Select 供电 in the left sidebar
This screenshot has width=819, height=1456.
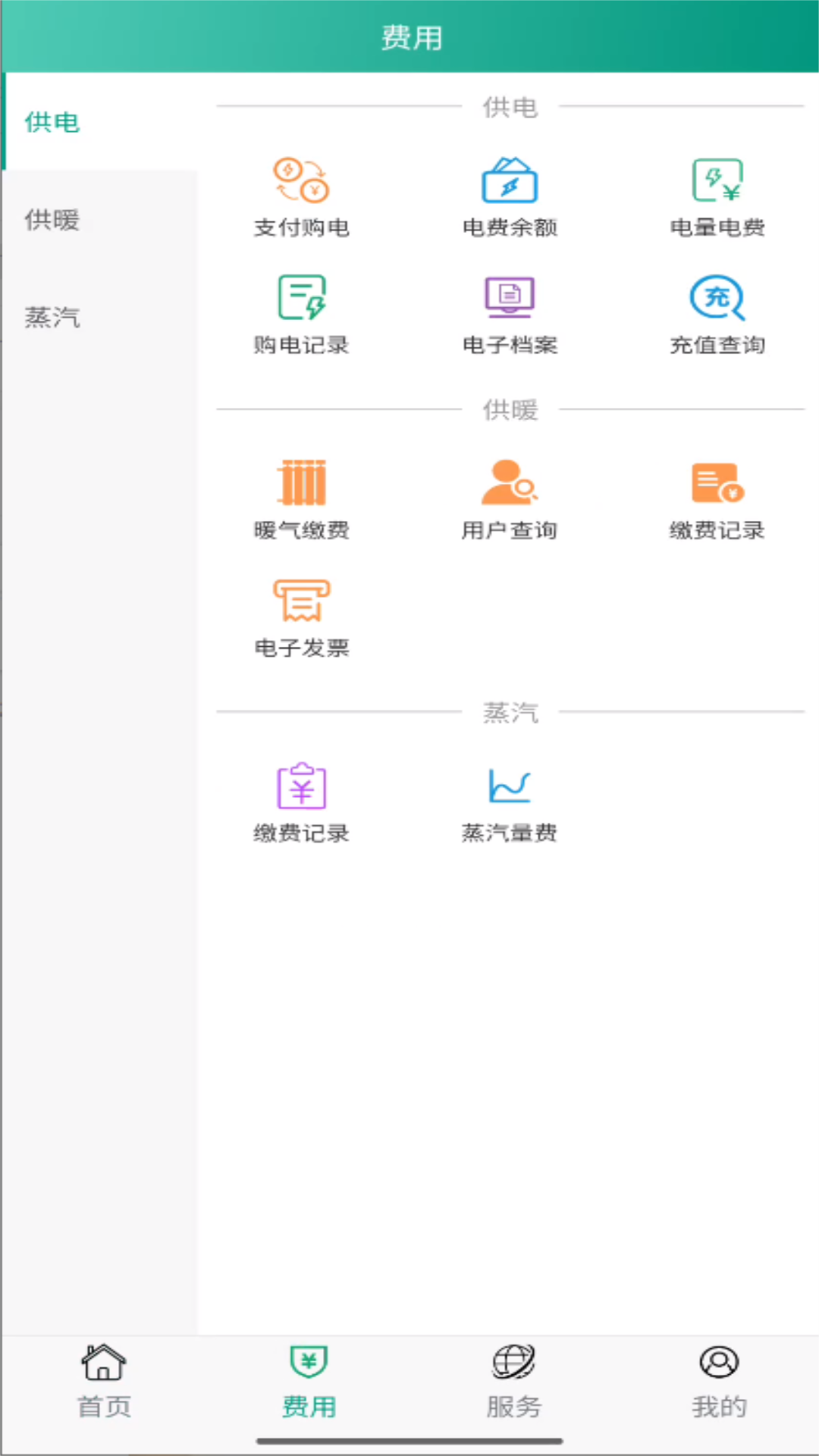coord(52,122)
